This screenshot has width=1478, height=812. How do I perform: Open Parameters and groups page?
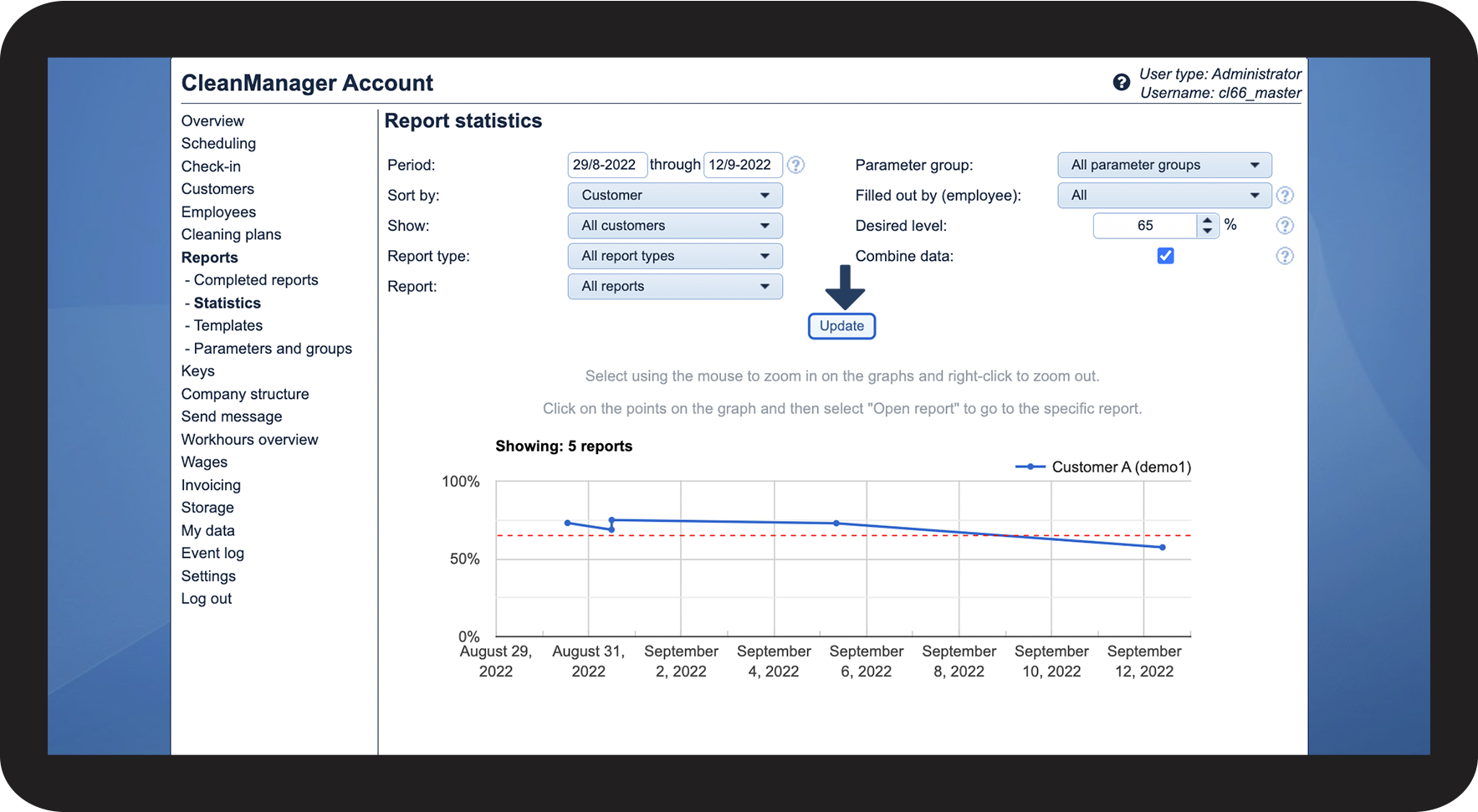coord(273,349)
